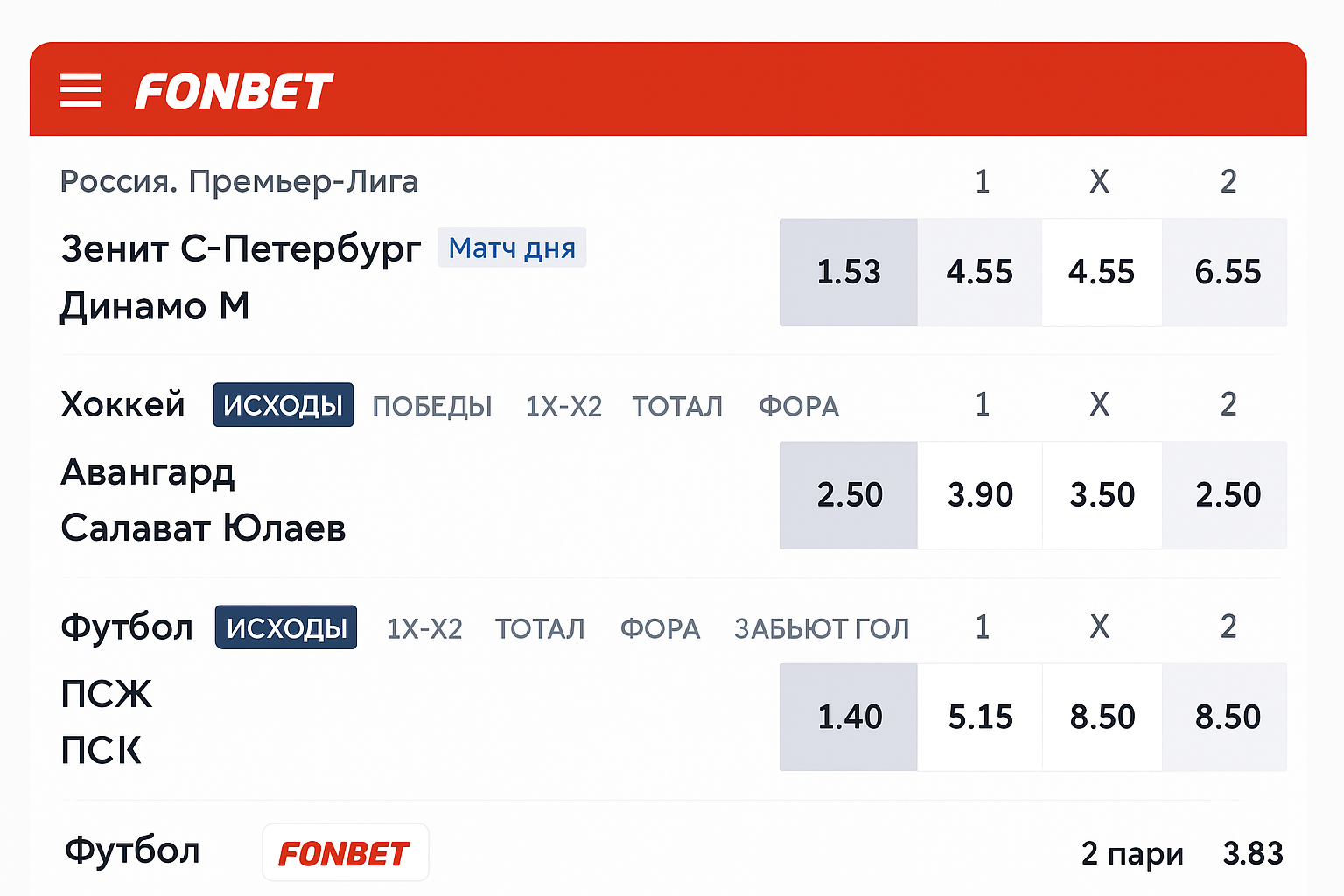Switch to ПОБЕДЫ tab in Хоккей
Screen dimensions: 1344x896
[x=432, y=407]
